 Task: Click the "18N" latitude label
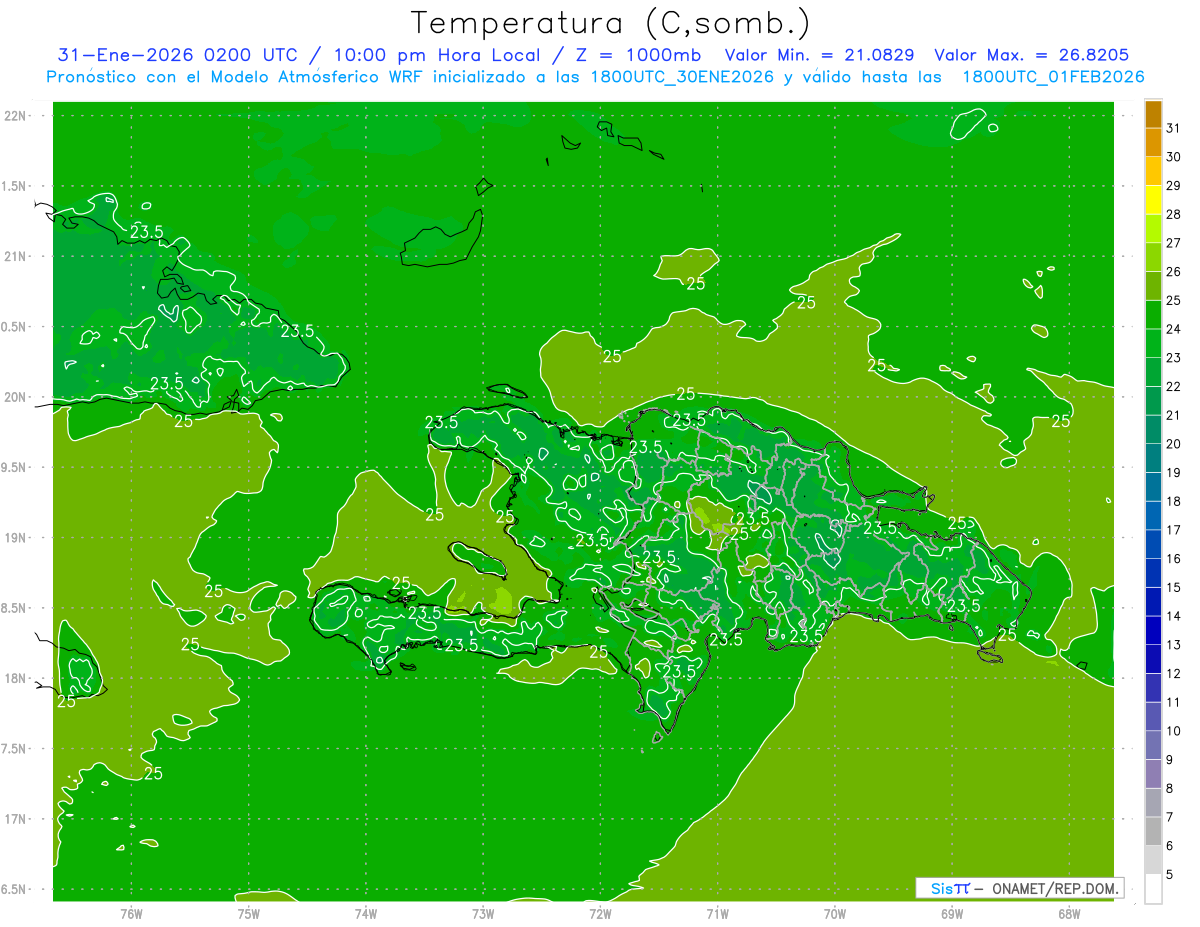point(15,678)
